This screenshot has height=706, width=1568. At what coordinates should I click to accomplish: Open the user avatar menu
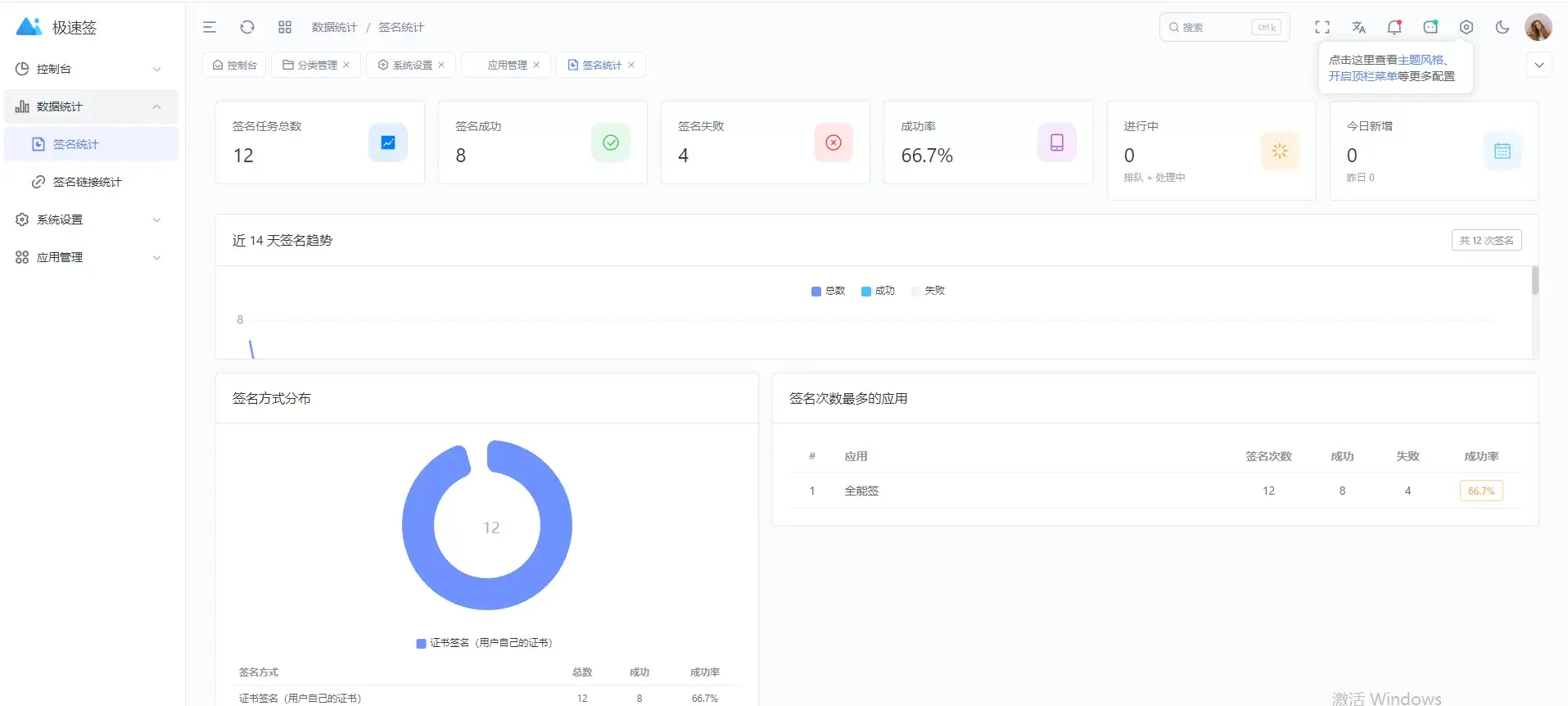point(1539,27)
